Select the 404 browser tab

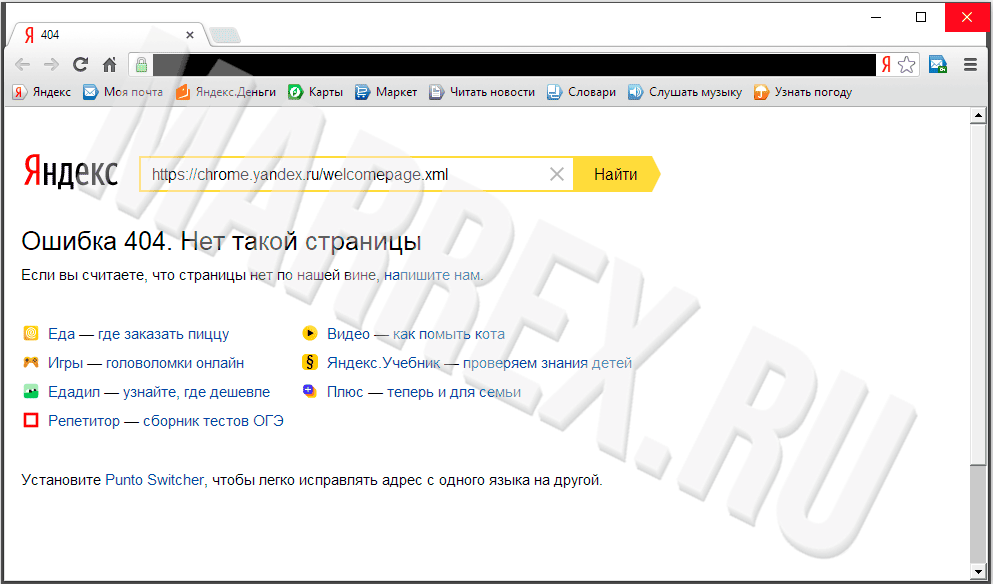108,35
